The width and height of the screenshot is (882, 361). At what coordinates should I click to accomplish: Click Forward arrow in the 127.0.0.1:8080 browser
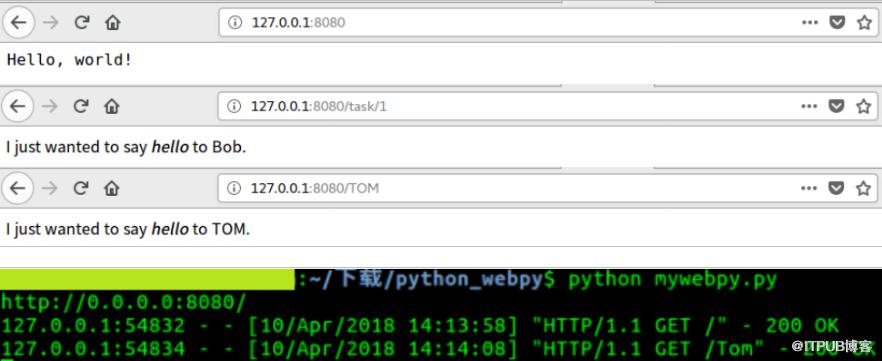click(x=51, y=22)
